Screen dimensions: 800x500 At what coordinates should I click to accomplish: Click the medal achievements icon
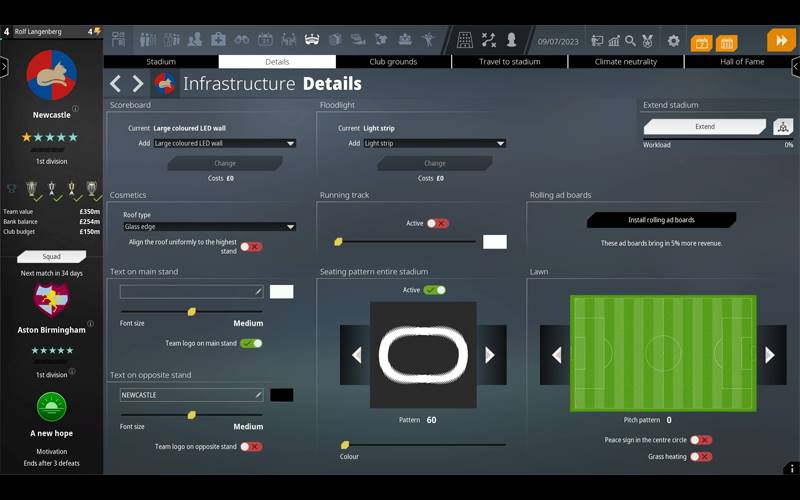tap(647, 41)
